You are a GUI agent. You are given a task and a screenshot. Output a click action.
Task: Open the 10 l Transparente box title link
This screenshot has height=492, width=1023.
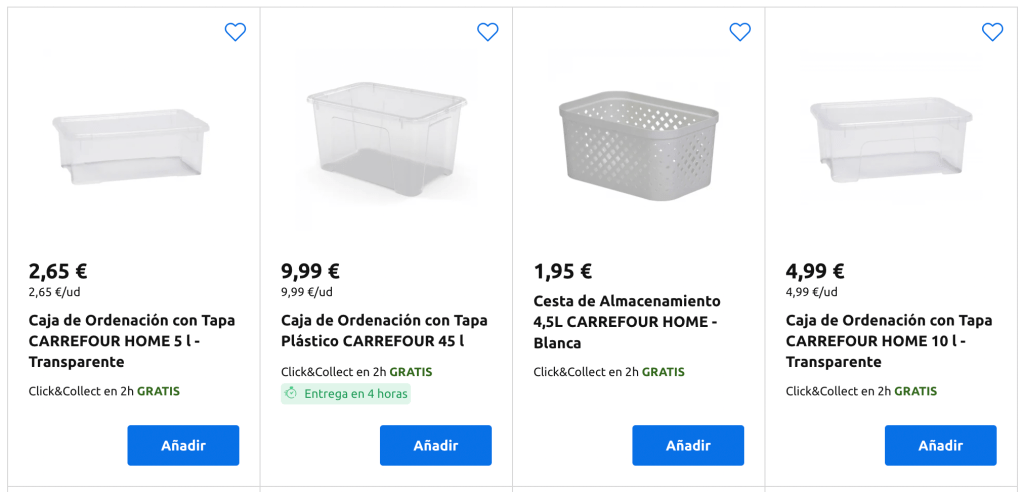click(889, 341)
